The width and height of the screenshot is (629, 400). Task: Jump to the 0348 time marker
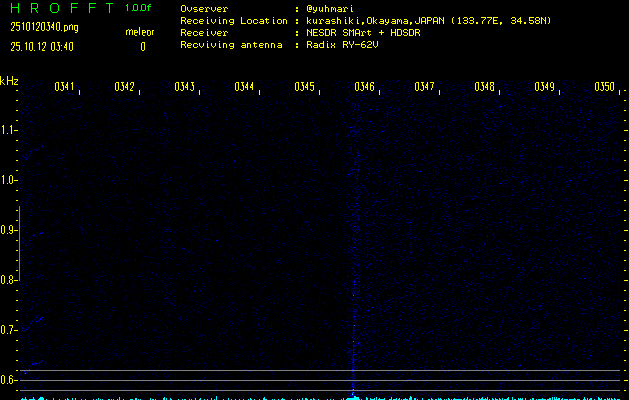(484, 88)
